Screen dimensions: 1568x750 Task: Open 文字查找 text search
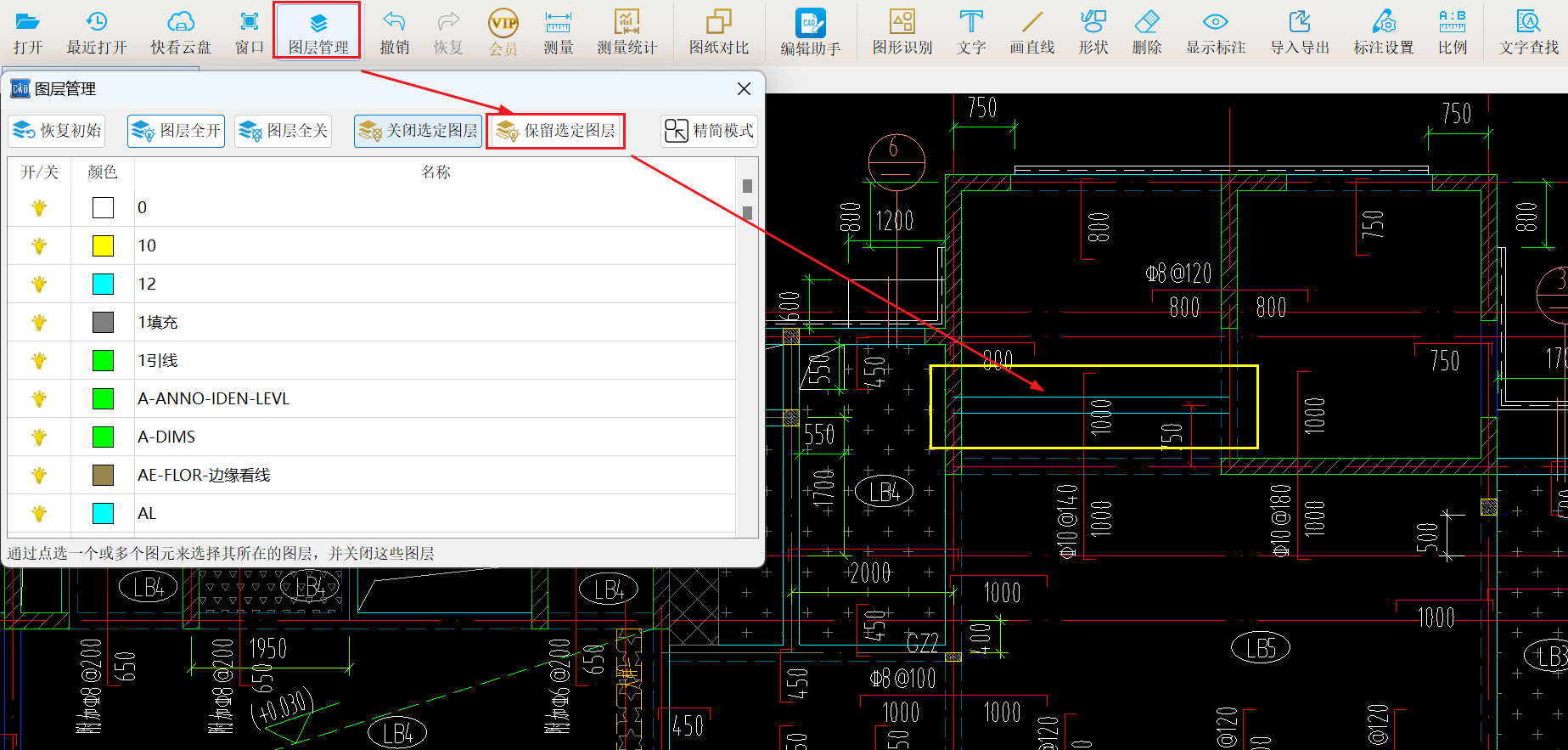coord(1529,32)
